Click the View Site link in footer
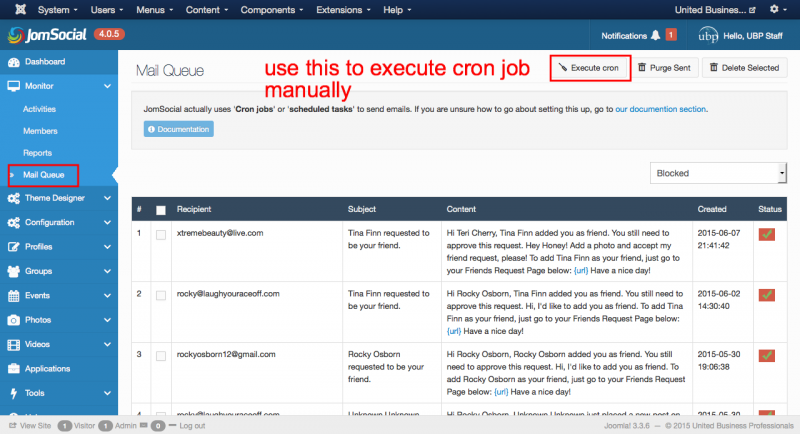 point(30,425)
